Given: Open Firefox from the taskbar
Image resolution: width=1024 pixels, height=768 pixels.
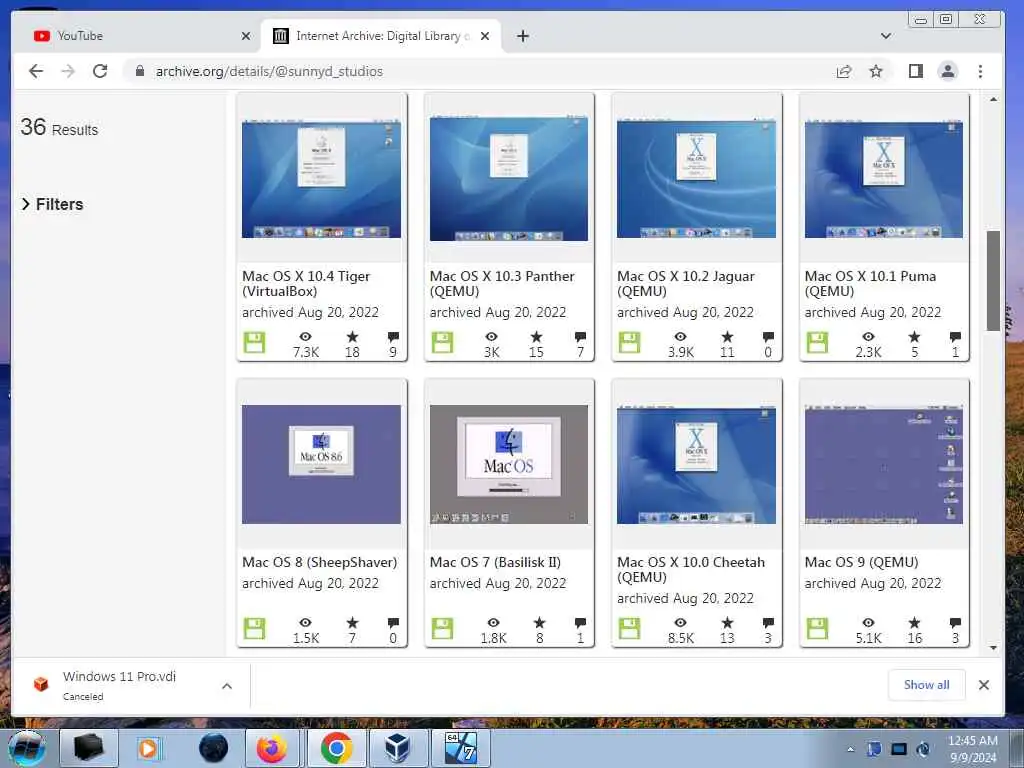Looking at the screenshot, I should [x=272, y=748].
